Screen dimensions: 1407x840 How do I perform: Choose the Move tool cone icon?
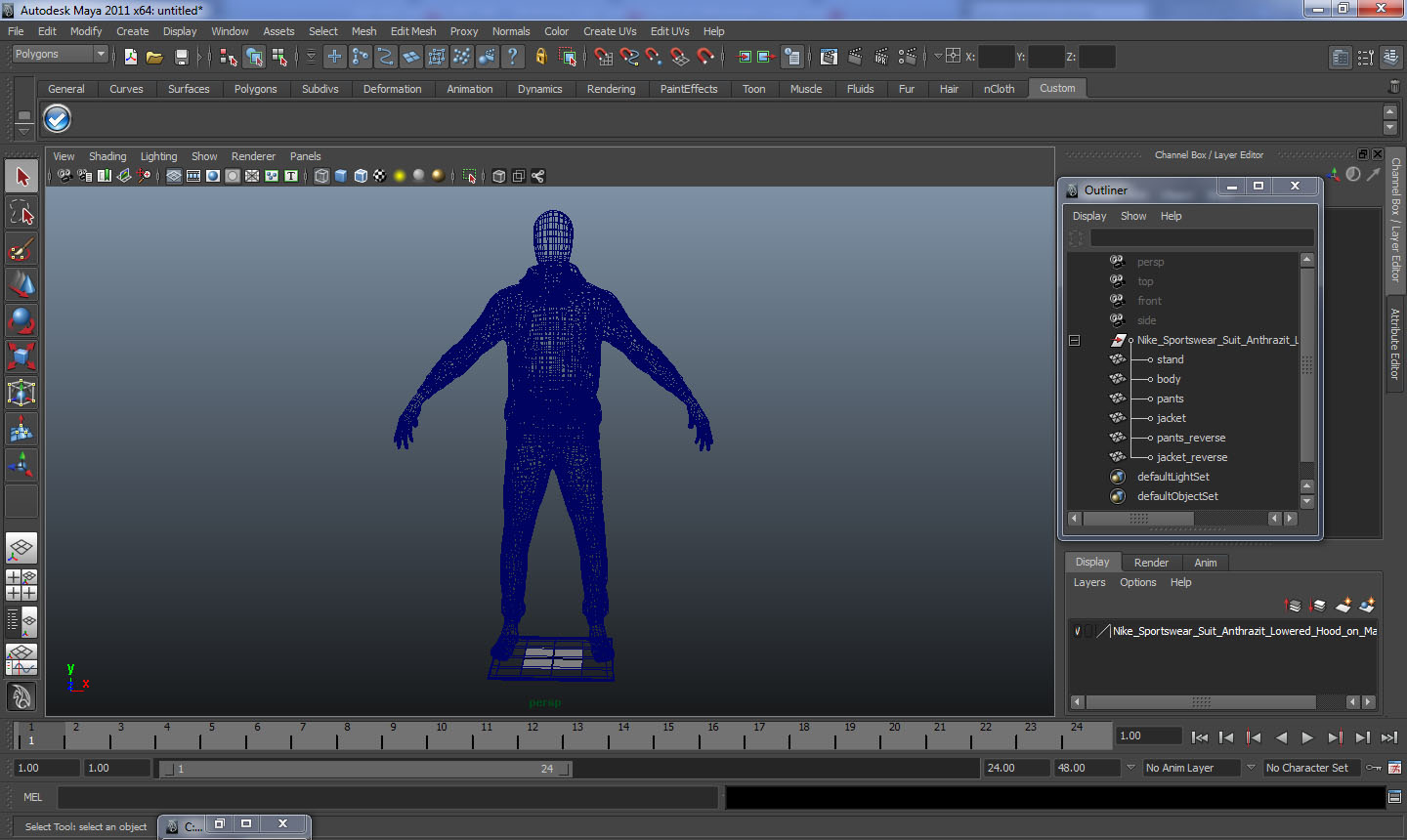tap(21, 284)
